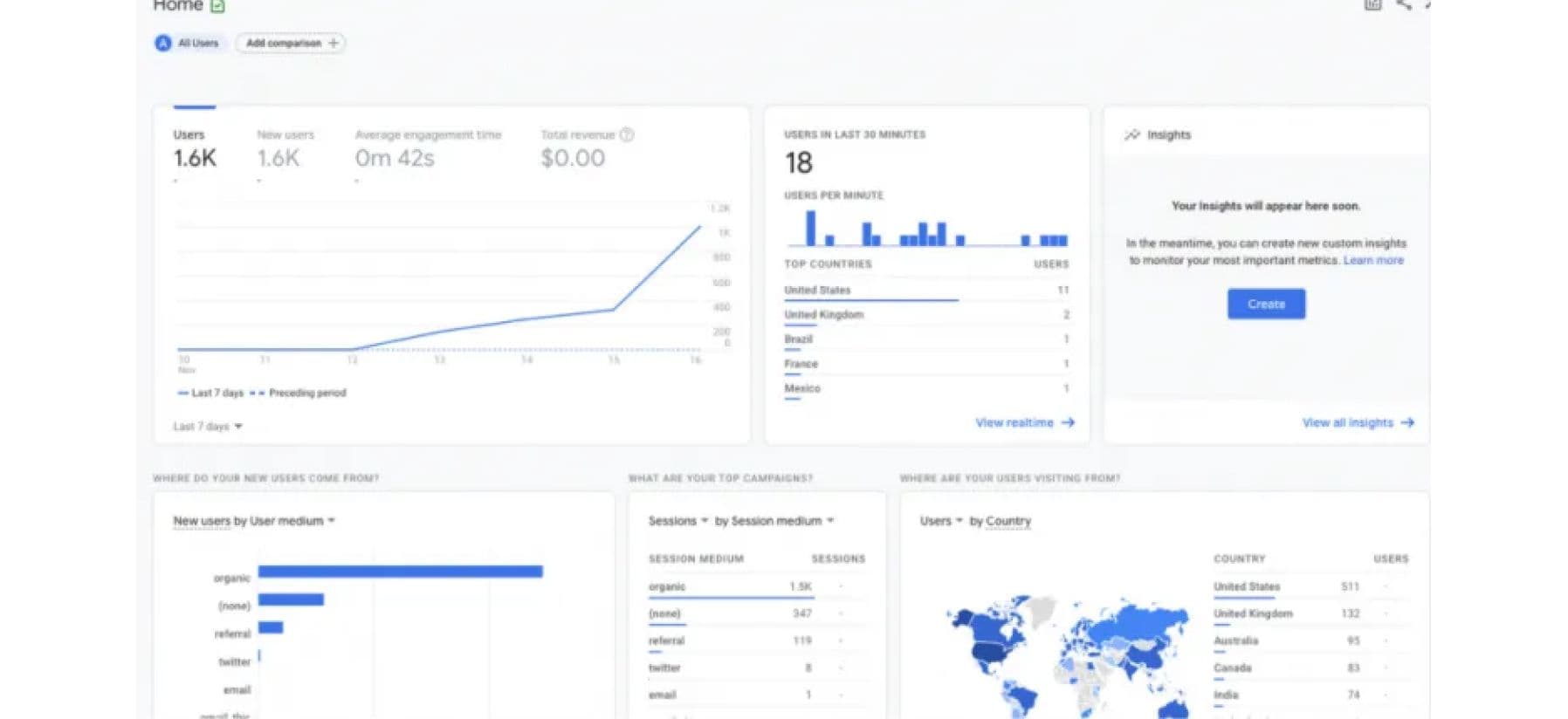Click the organic row in Session Medium table
This screenshot has height=719, width=1568.
click(756, 587)
